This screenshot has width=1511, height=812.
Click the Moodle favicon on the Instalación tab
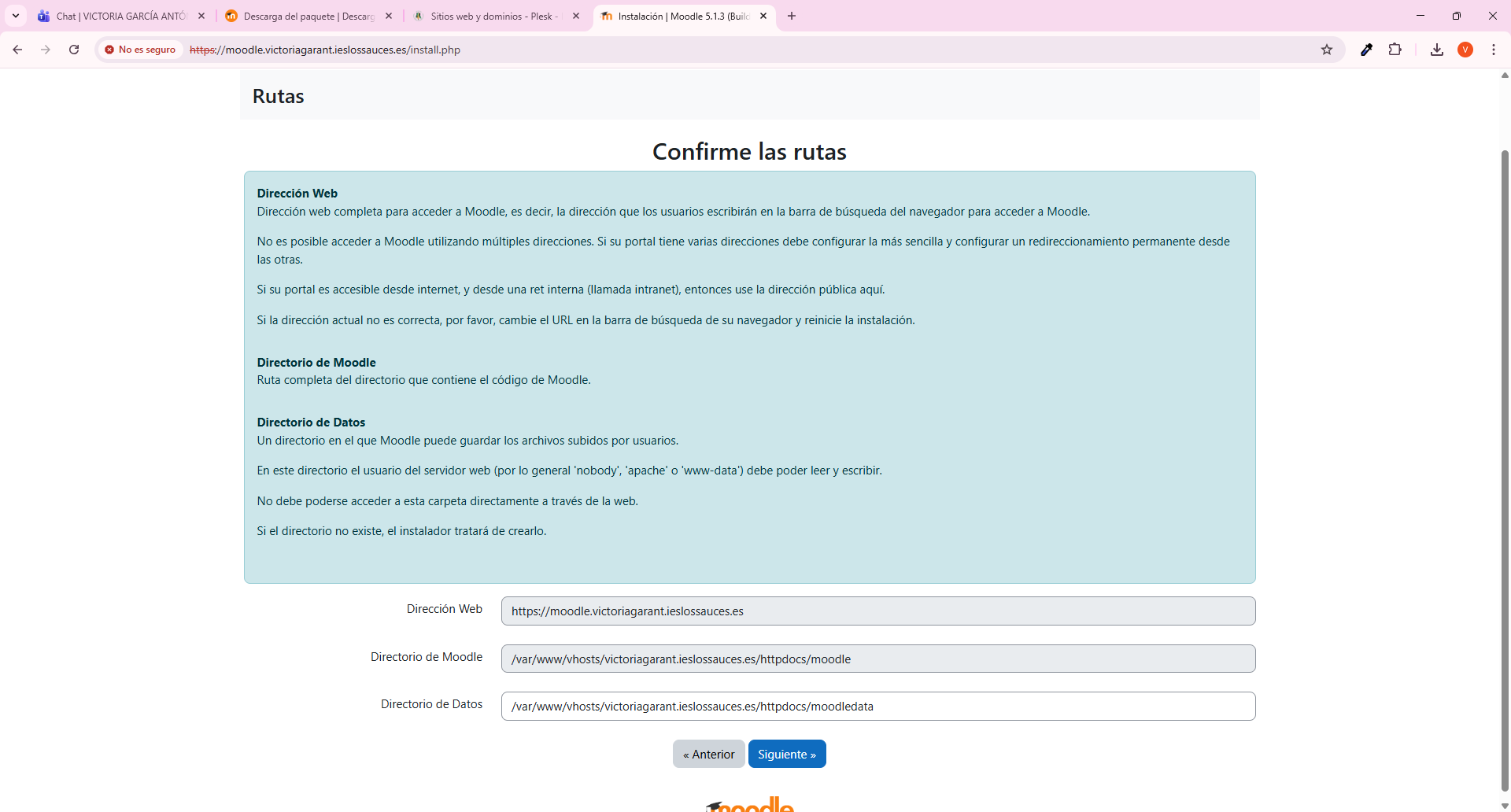click(x=607, y=16)
